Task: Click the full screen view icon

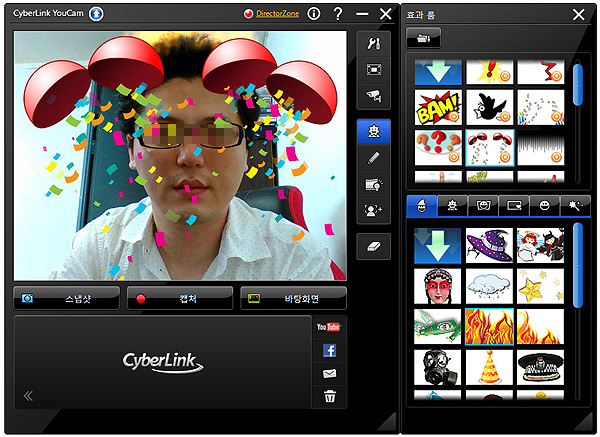Action: pyautogui.click(x=373, y=70)
